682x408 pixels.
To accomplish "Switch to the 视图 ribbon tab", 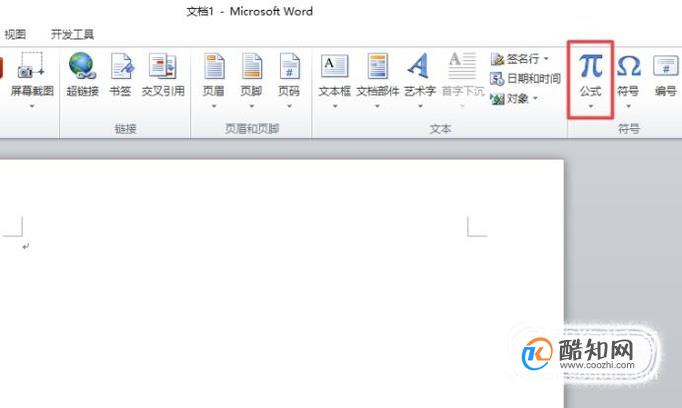I will coord(15,34).
